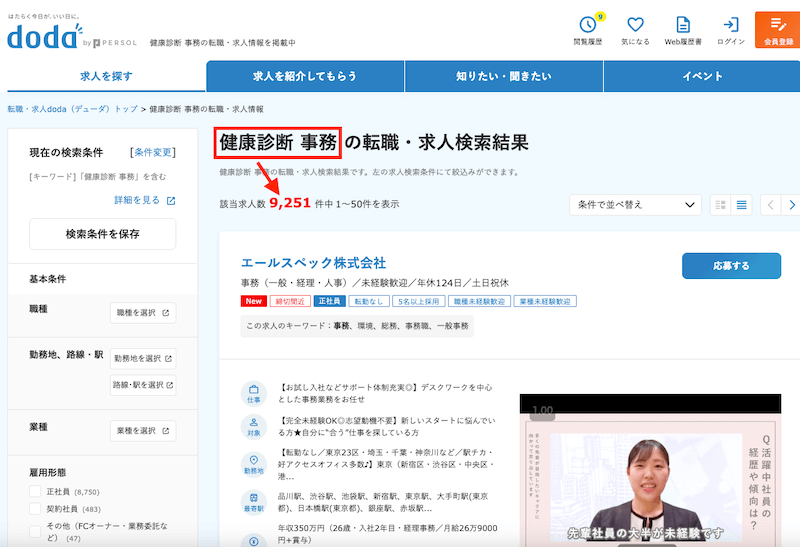Click the 9,251 result count
This screenshot has width=800, height=547.
(290, 203)
